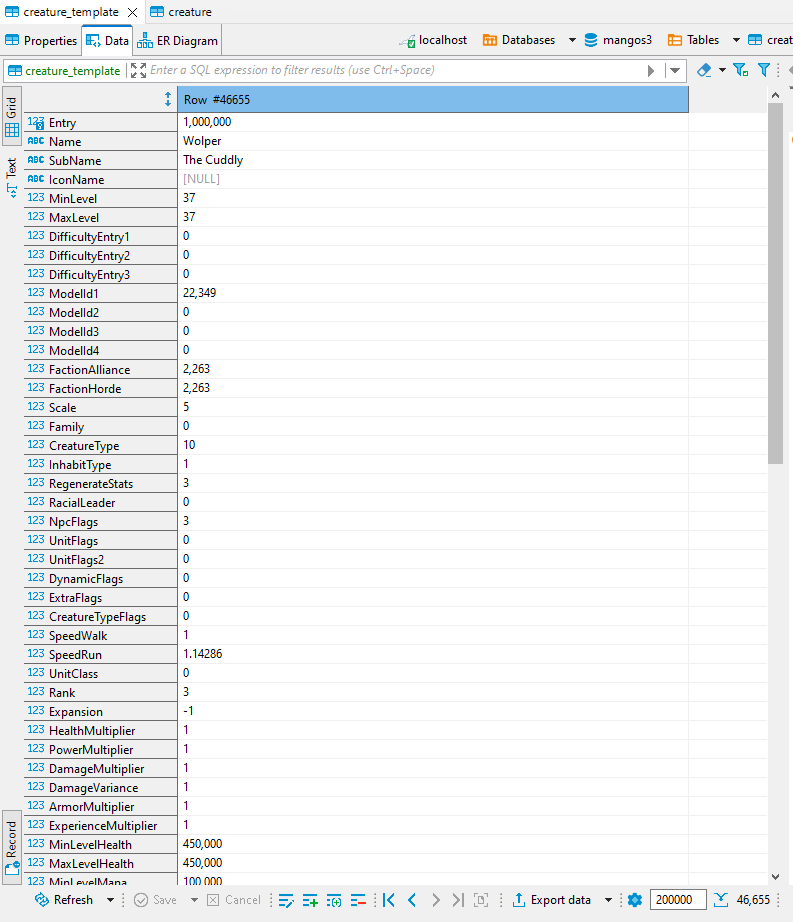Image resolution: width=793 pixels, height=922 pixels.
Task: Click the Duplicate current row icon
Action: tap(334, 900)
